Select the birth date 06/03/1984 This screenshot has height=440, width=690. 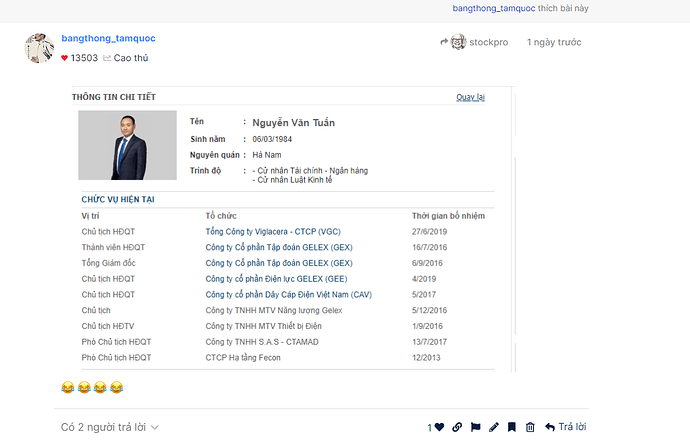point(272,139)
